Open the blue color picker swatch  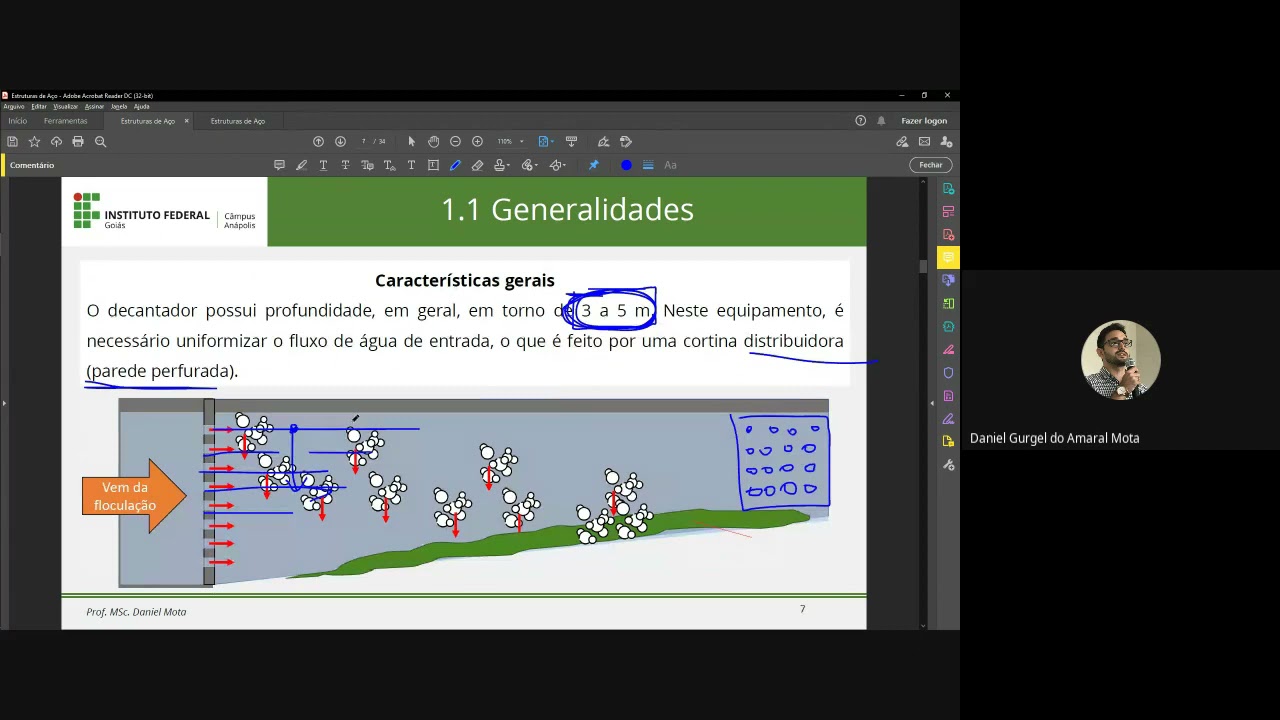[x=626, y=165]
